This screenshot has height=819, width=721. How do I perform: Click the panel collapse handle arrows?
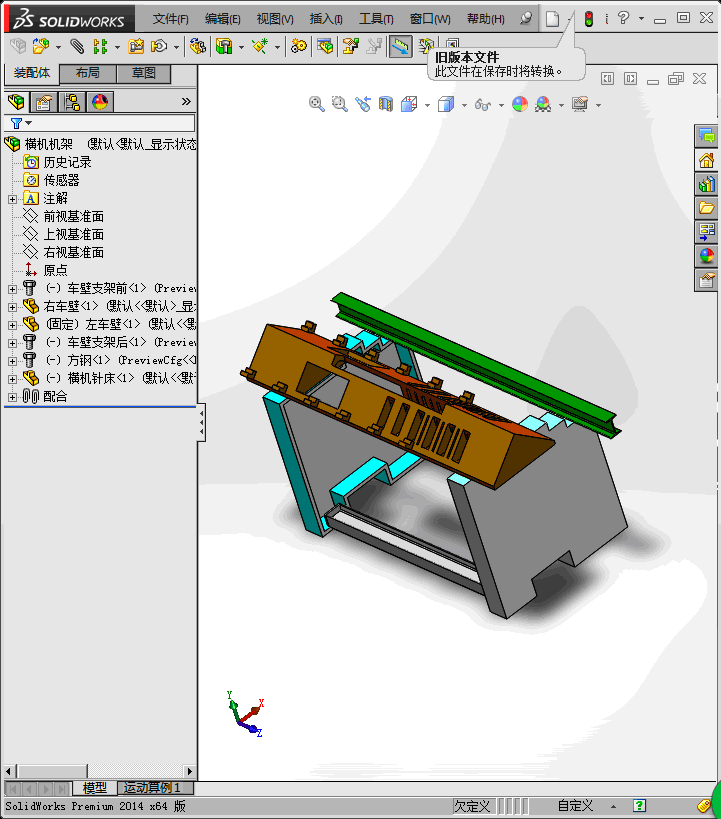[201, 422]
